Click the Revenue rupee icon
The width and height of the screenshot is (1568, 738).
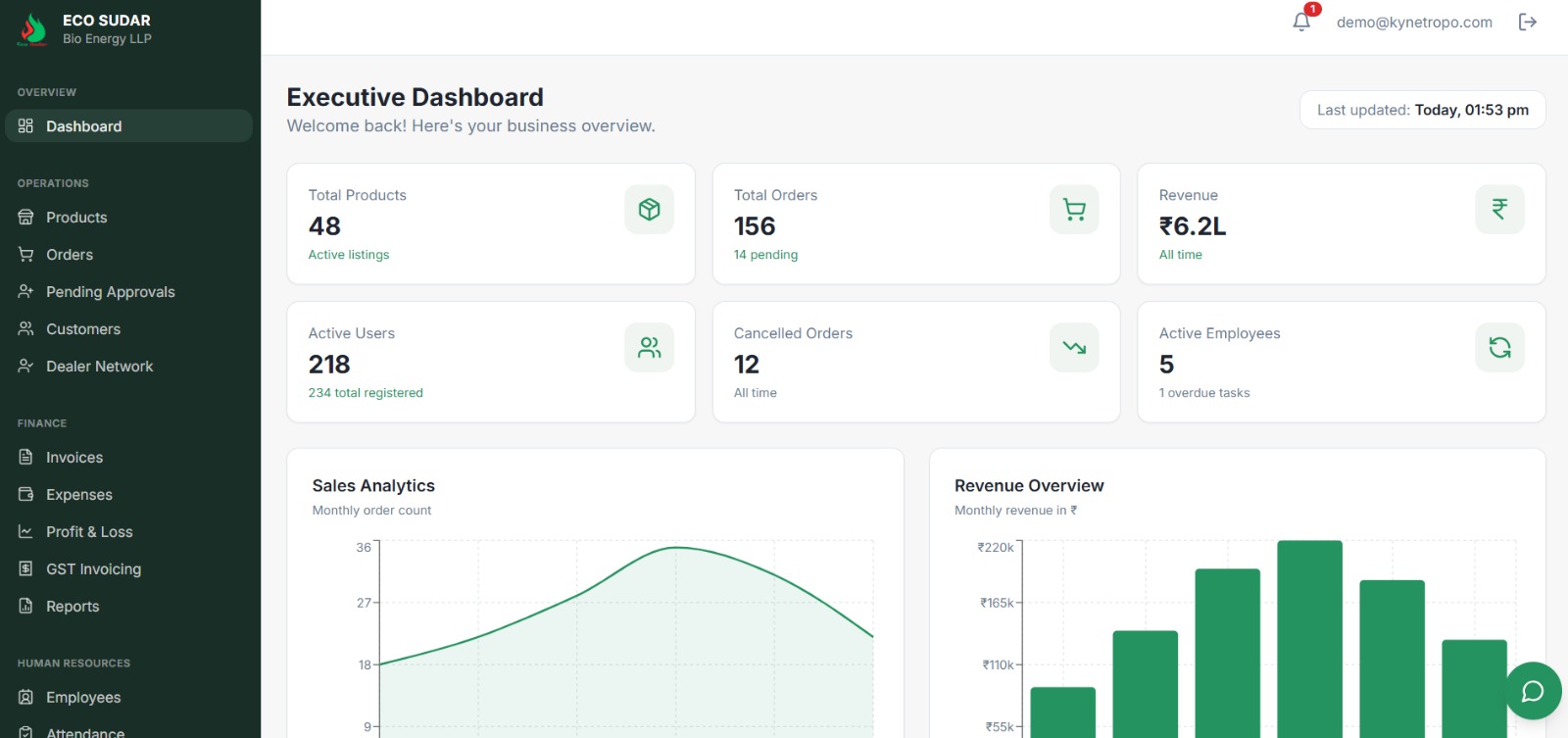(x=1499, y=209)
